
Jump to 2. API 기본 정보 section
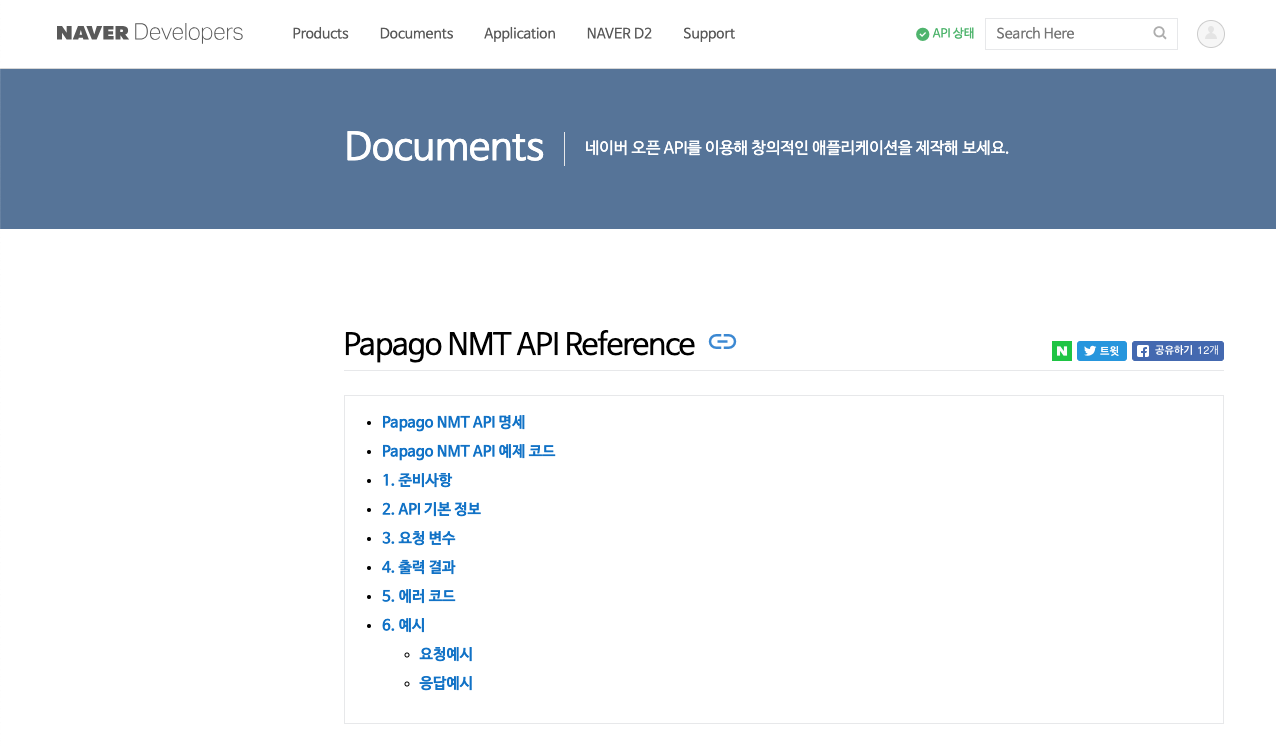pos(431,509)
